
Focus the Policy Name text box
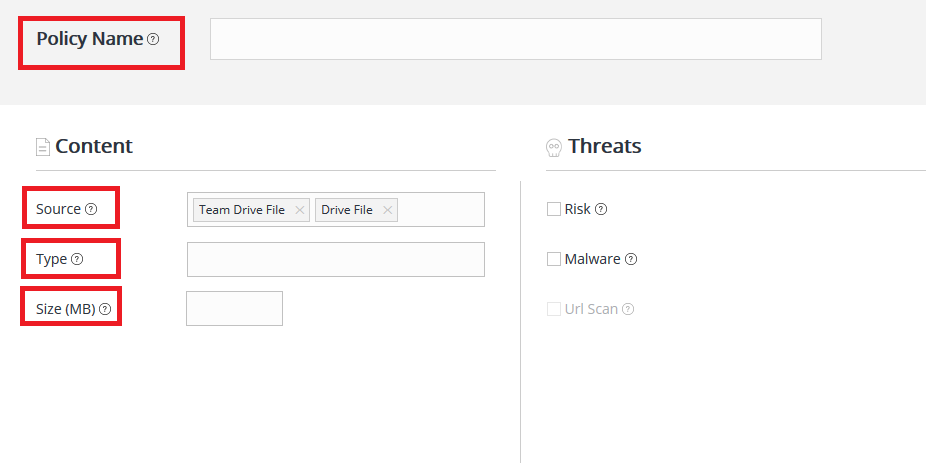(515, 39)
